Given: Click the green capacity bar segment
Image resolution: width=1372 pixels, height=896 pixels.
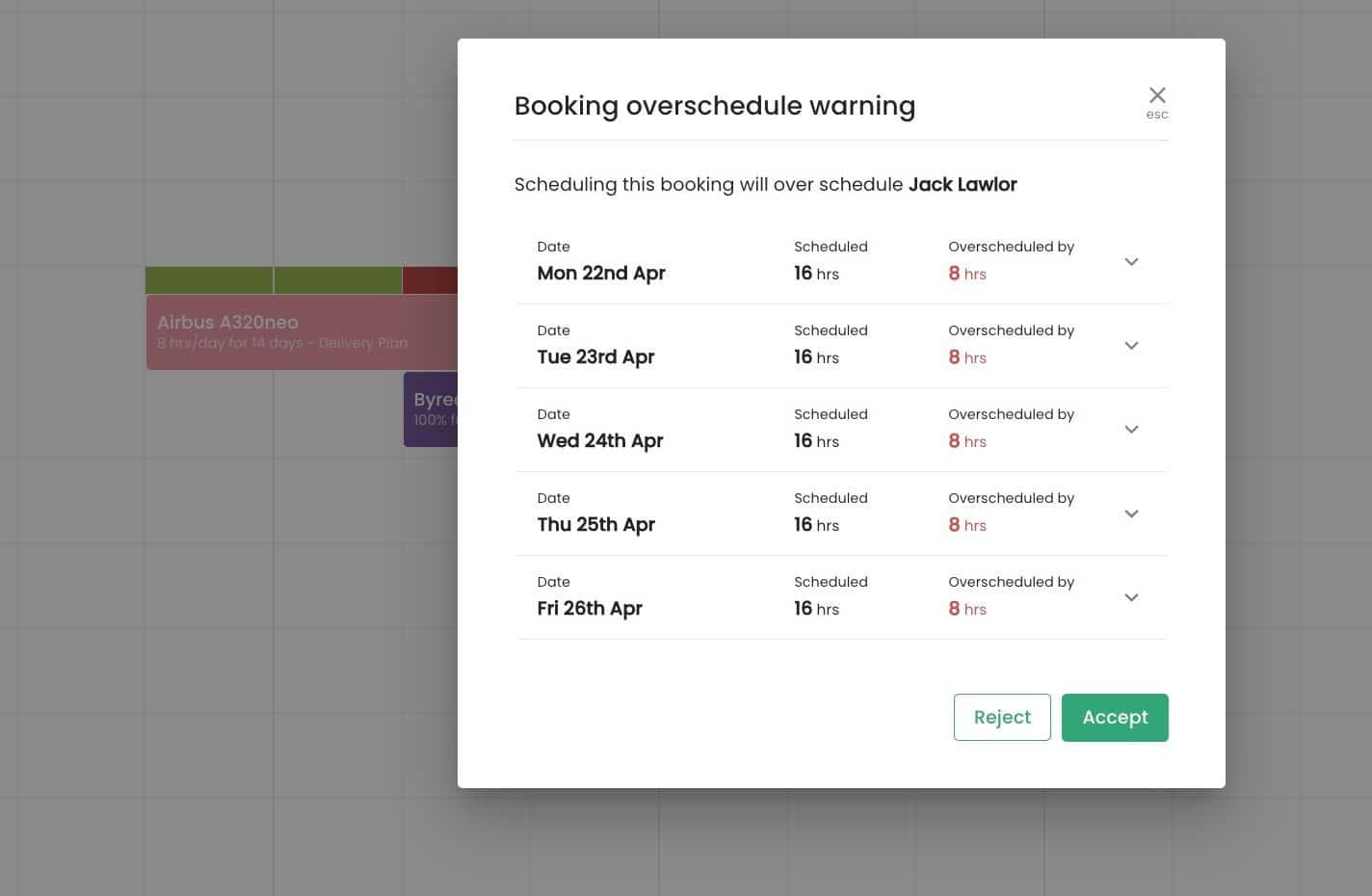Looking at the screenshot, I should tap(270, 279).
